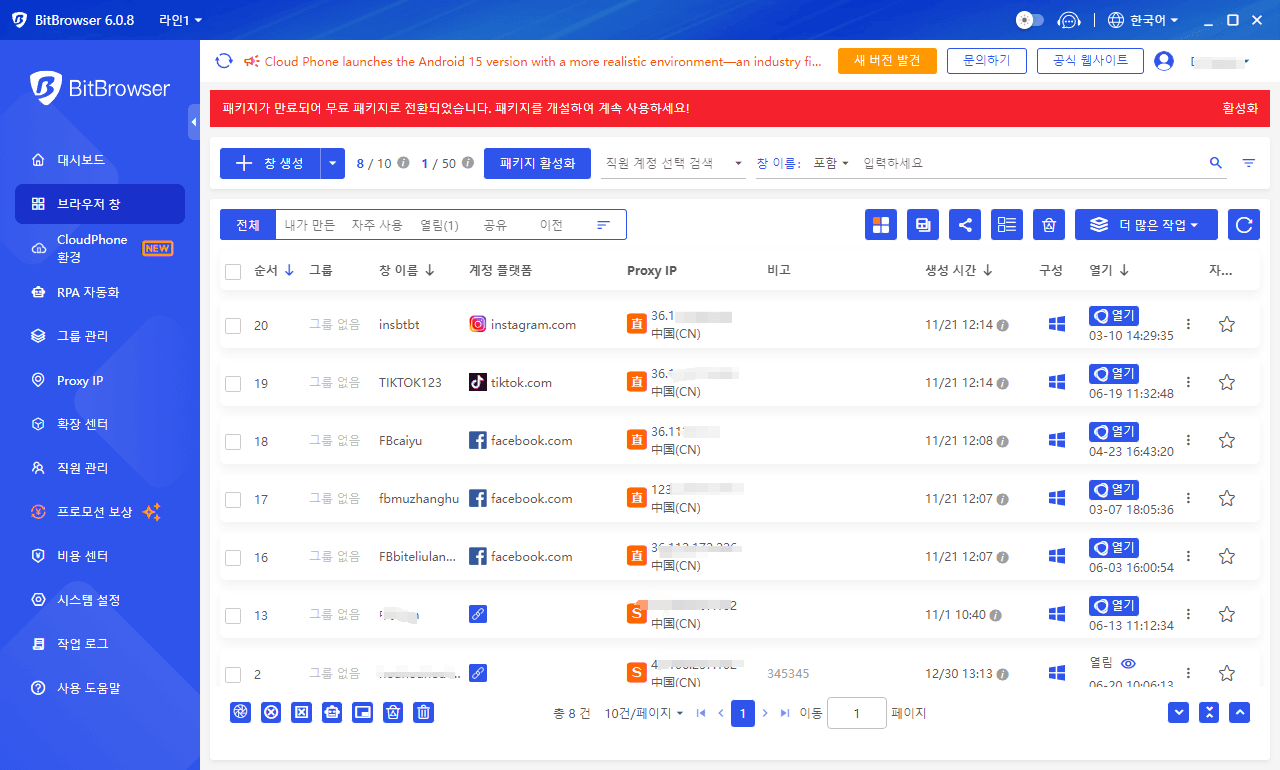
Task: Open the 직원 계정 선택 검색 dropdown
Action: [x=673, y=163]
